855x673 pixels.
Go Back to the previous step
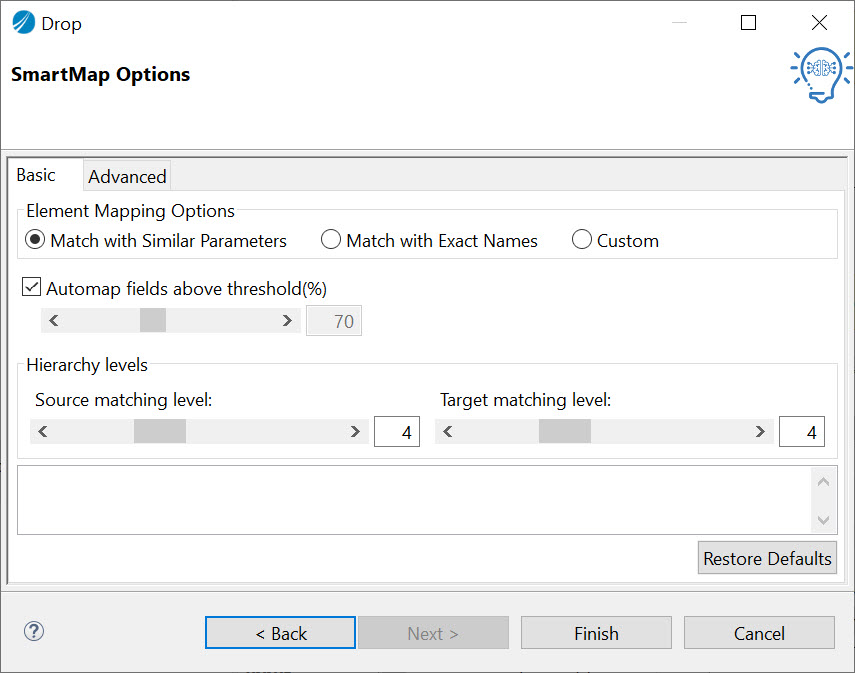coord(280,633)
